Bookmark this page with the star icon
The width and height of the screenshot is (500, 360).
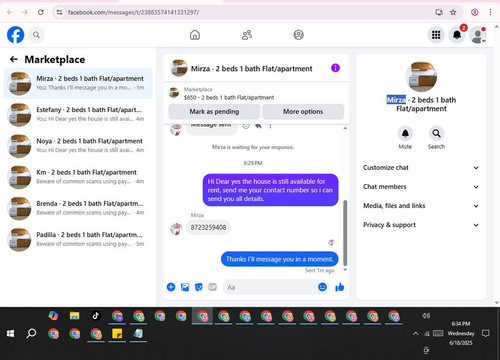pos(453,12)
